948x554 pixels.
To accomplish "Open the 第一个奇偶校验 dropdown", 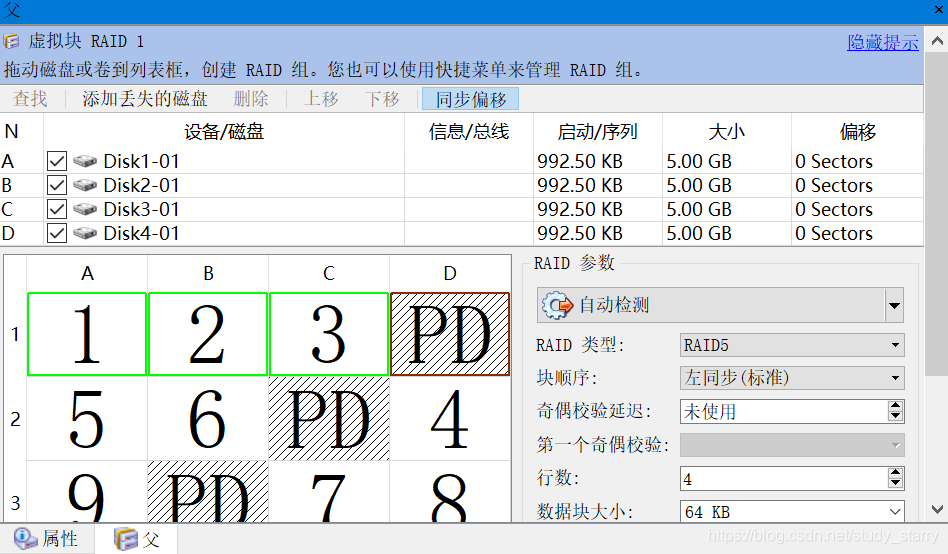I will pos(792,445).
